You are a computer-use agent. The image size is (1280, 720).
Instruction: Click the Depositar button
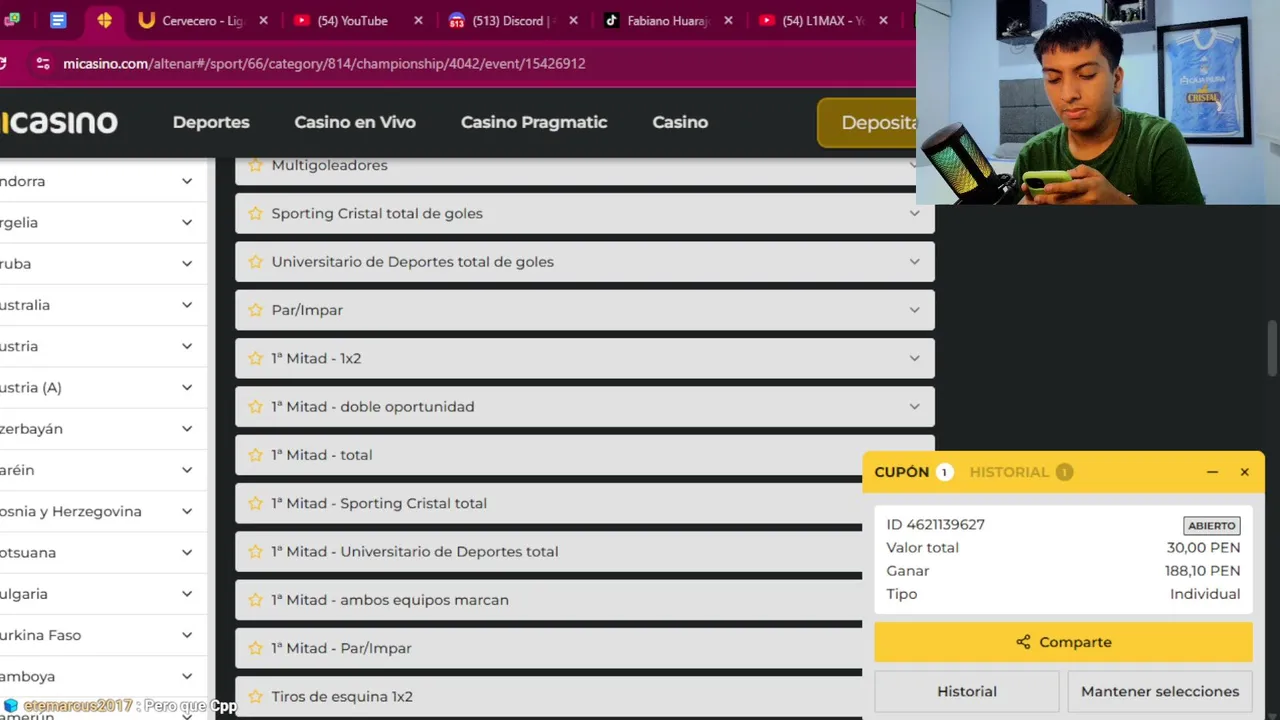point(868,123)
